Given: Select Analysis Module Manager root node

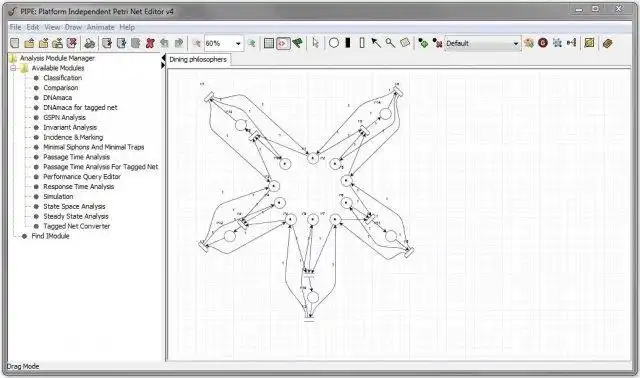Looking at the screenshot, I should point(57,58).
